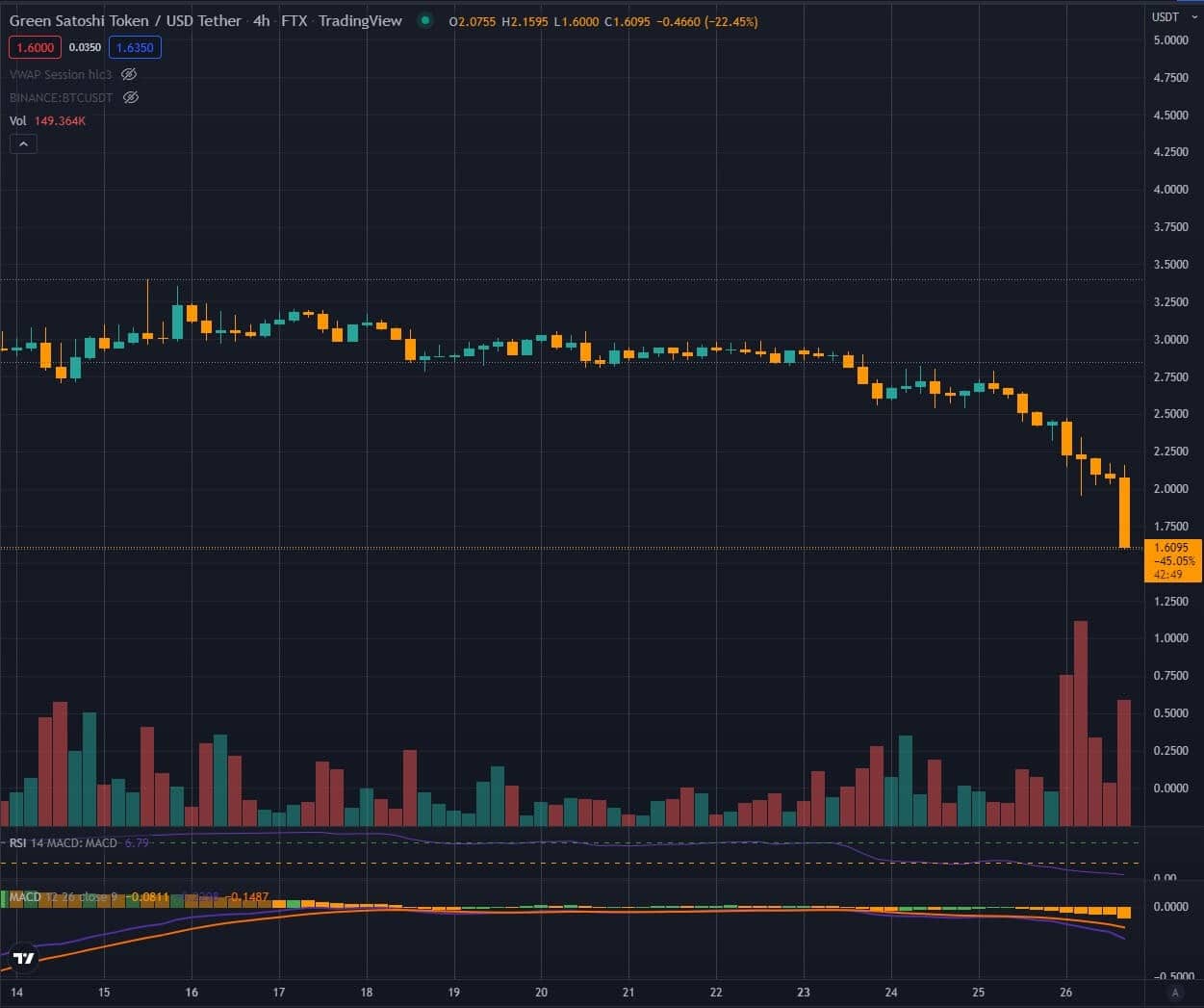
Task: Toggle auto-scale 'A' button on price axis
Action: pos(1174,992)
